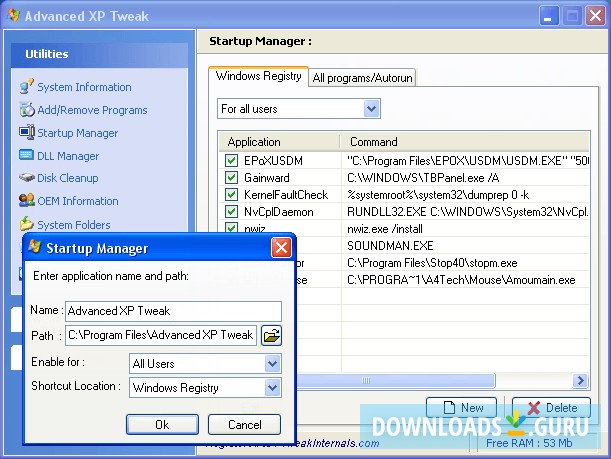Image resolution: width=611 pixels, height=459 pixels.
Task: Click the Startup Manager monitor icon in sidebar
Action: (x=26, y=132)
